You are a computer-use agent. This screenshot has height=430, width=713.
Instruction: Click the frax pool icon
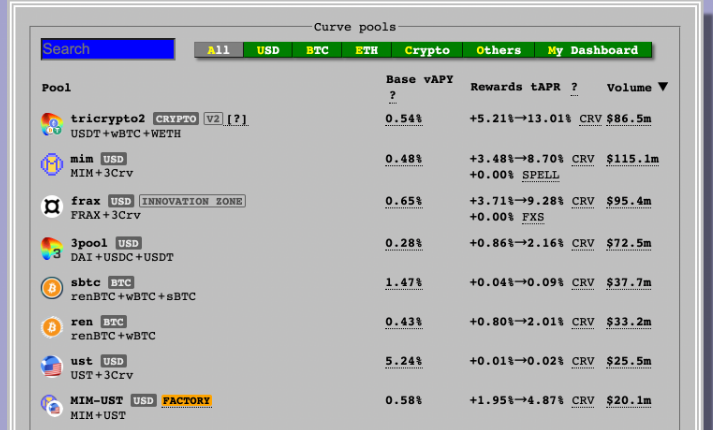(52, 207)
